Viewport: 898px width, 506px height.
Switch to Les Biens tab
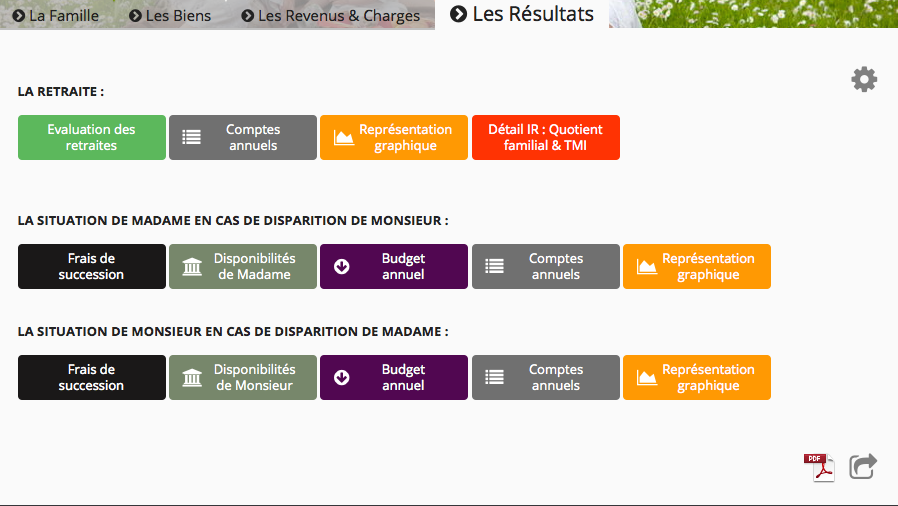[x=170, y=15]
